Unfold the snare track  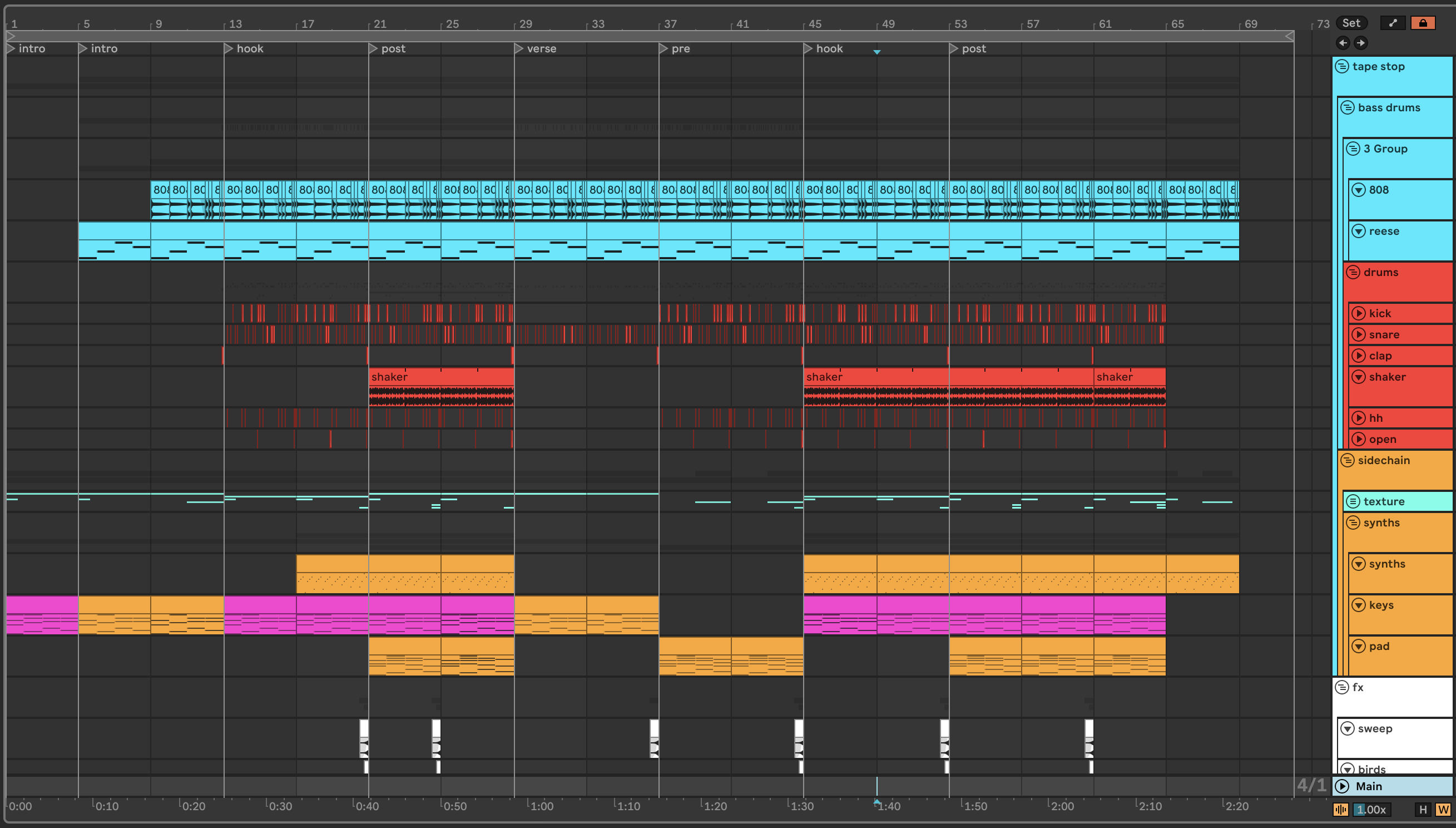click(x=1358, y=334)
